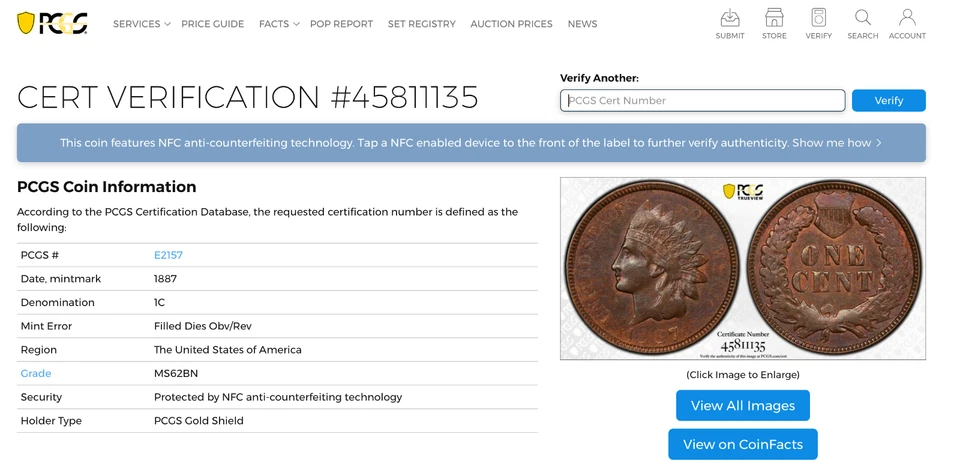
Task: Open the Pop Report menu item
Action: coord(341,24)
